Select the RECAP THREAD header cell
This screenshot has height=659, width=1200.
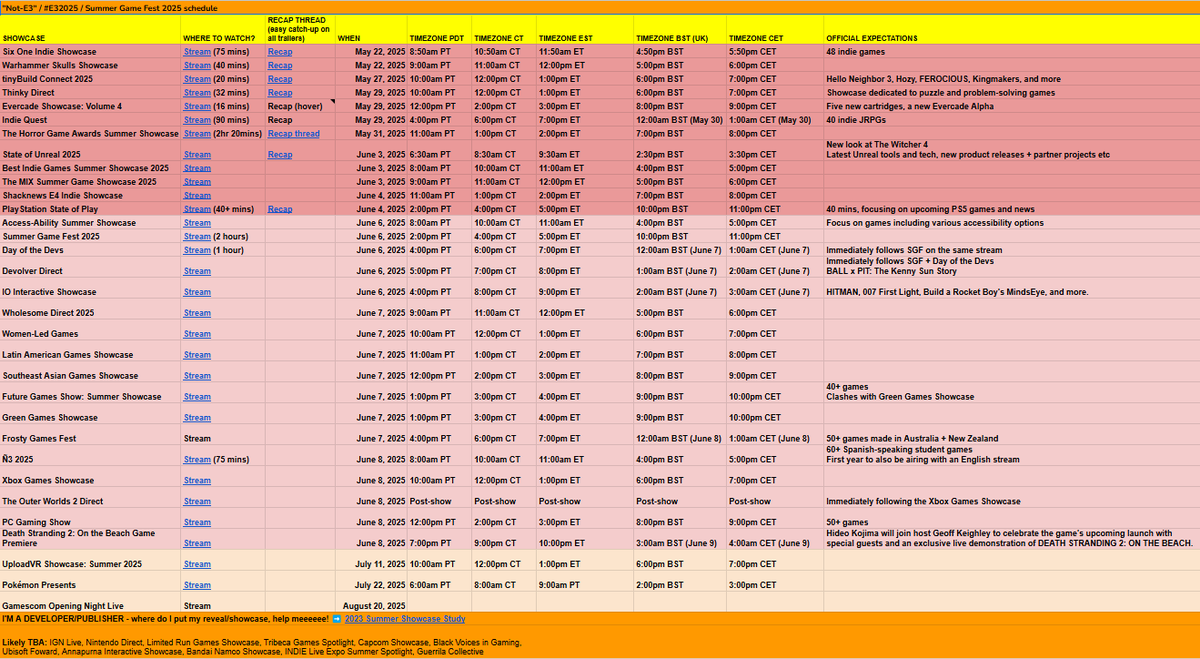coord(300,30)
